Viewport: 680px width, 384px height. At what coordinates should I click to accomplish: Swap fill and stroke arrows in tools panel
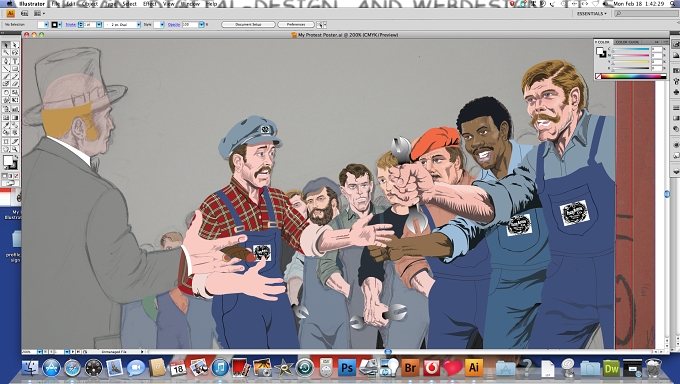[16, 157]
